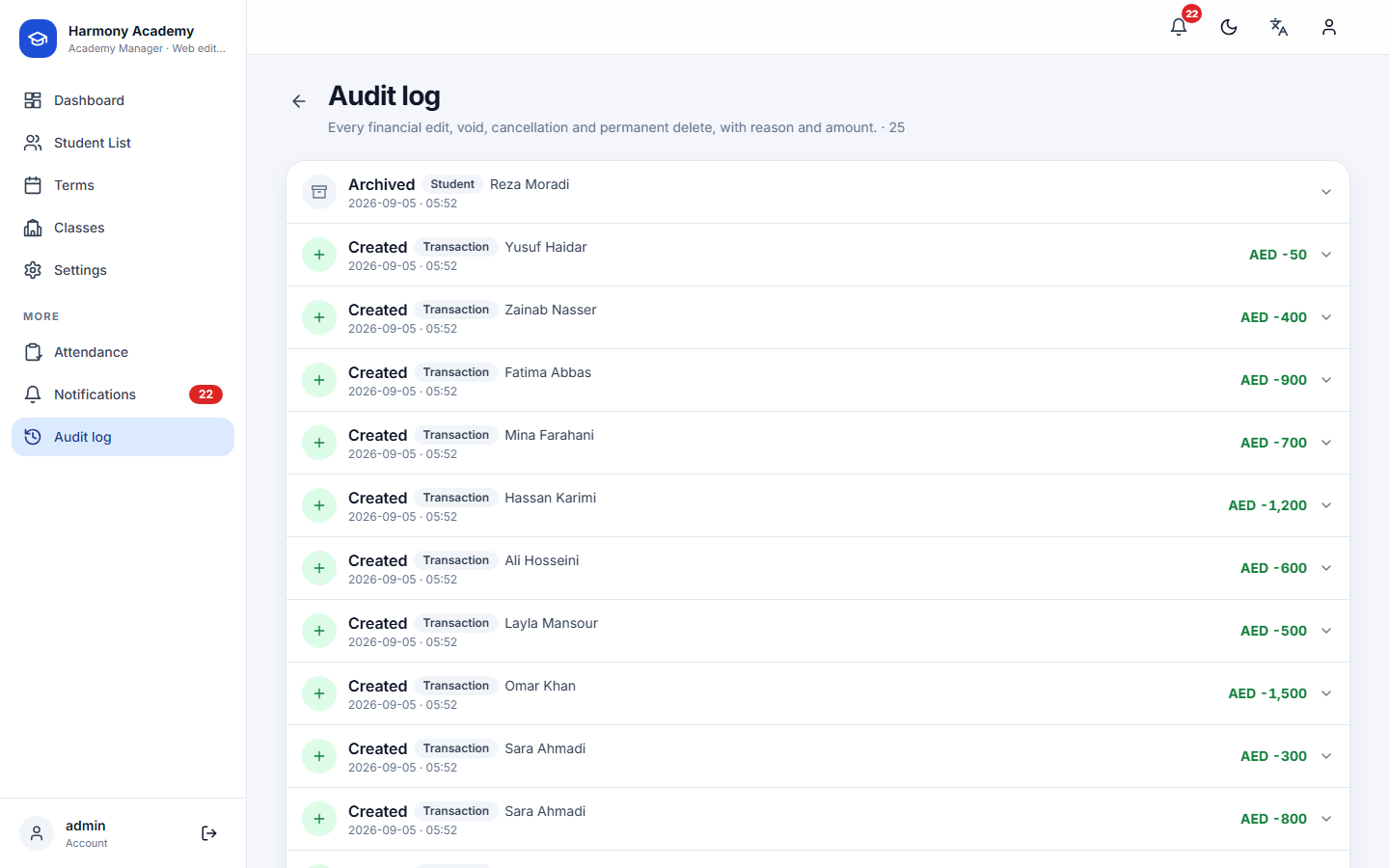Image resolution: width=1389 pixels, height=868 pixels.
Task: Click the green plus icon for Mina Farahani
Action: pyautogui.click(x=319, y=443)
